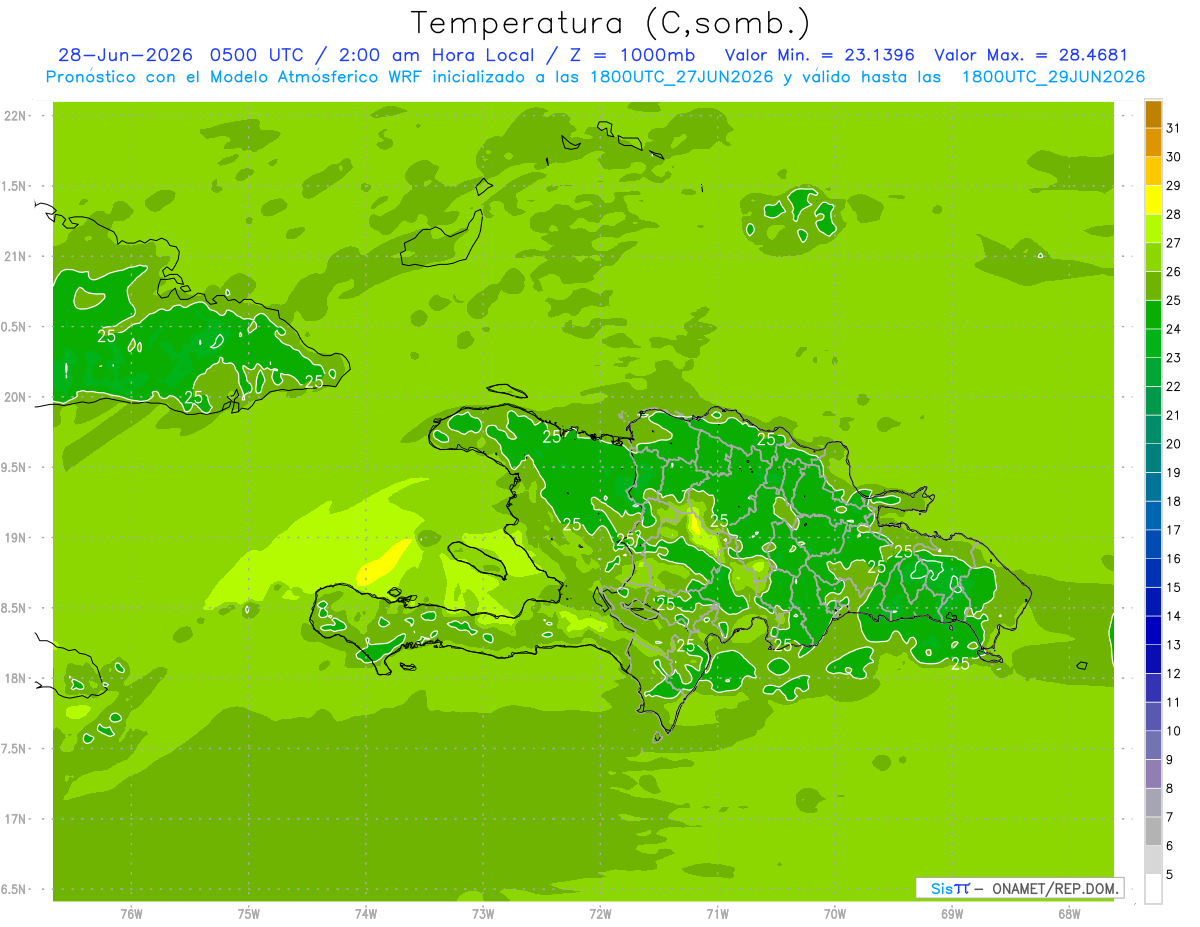Click the '1.5N' latitude axis label
The width and height of the screenshot is (1200, 927).
(x=15, y=186)
